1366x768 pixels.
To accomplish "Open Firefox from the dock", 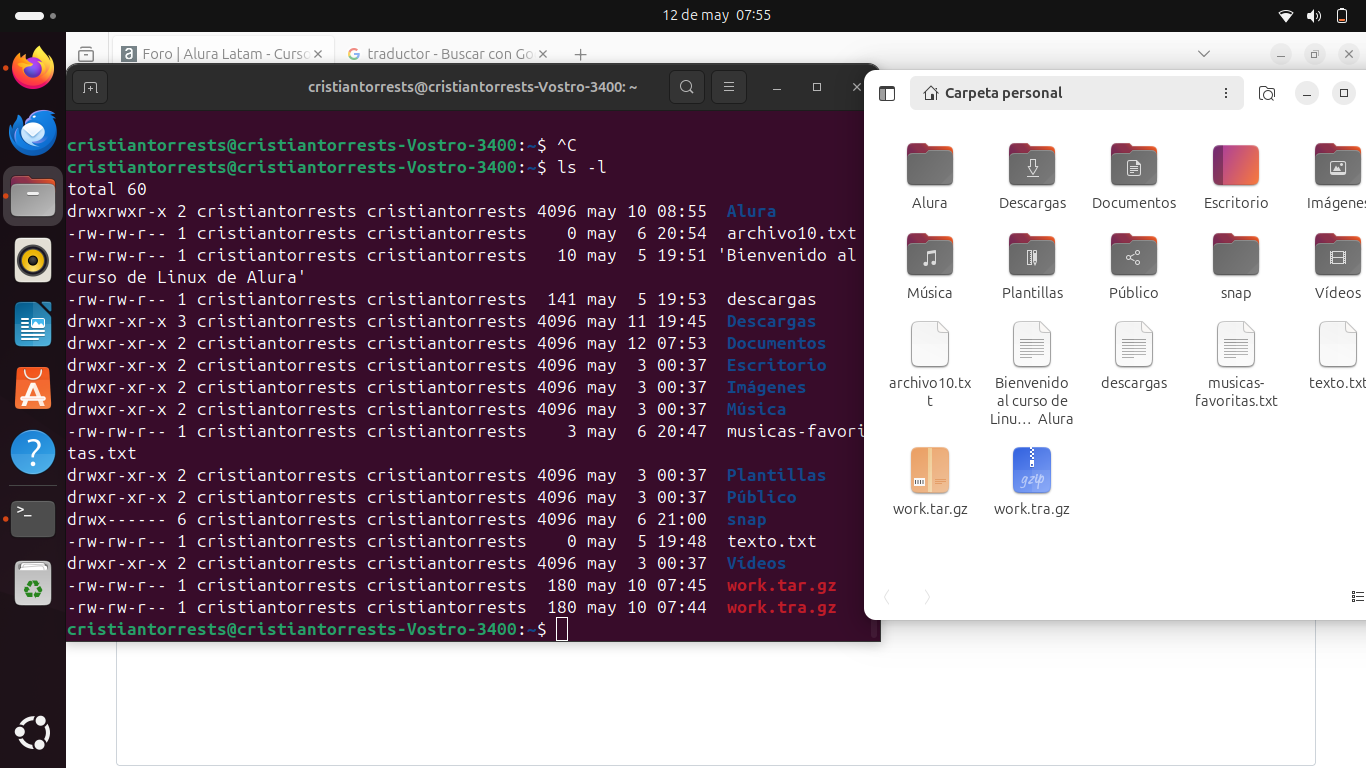I will pos(33,69).
